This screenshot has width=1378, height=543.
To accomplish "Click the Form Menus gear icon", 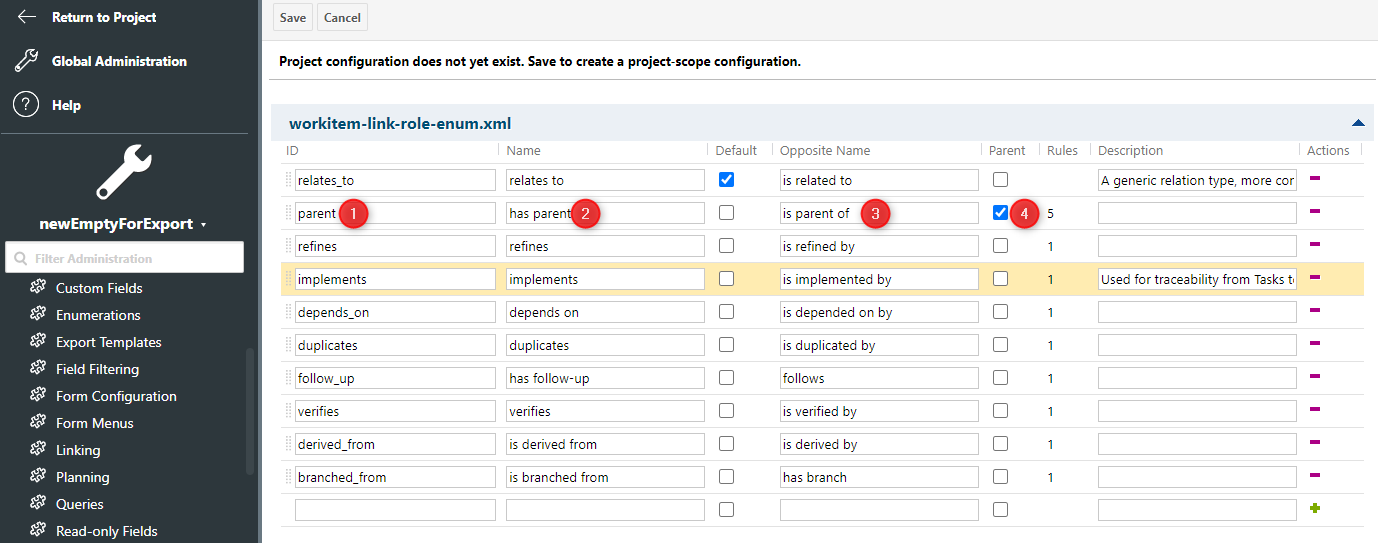I will coord(38,423).
